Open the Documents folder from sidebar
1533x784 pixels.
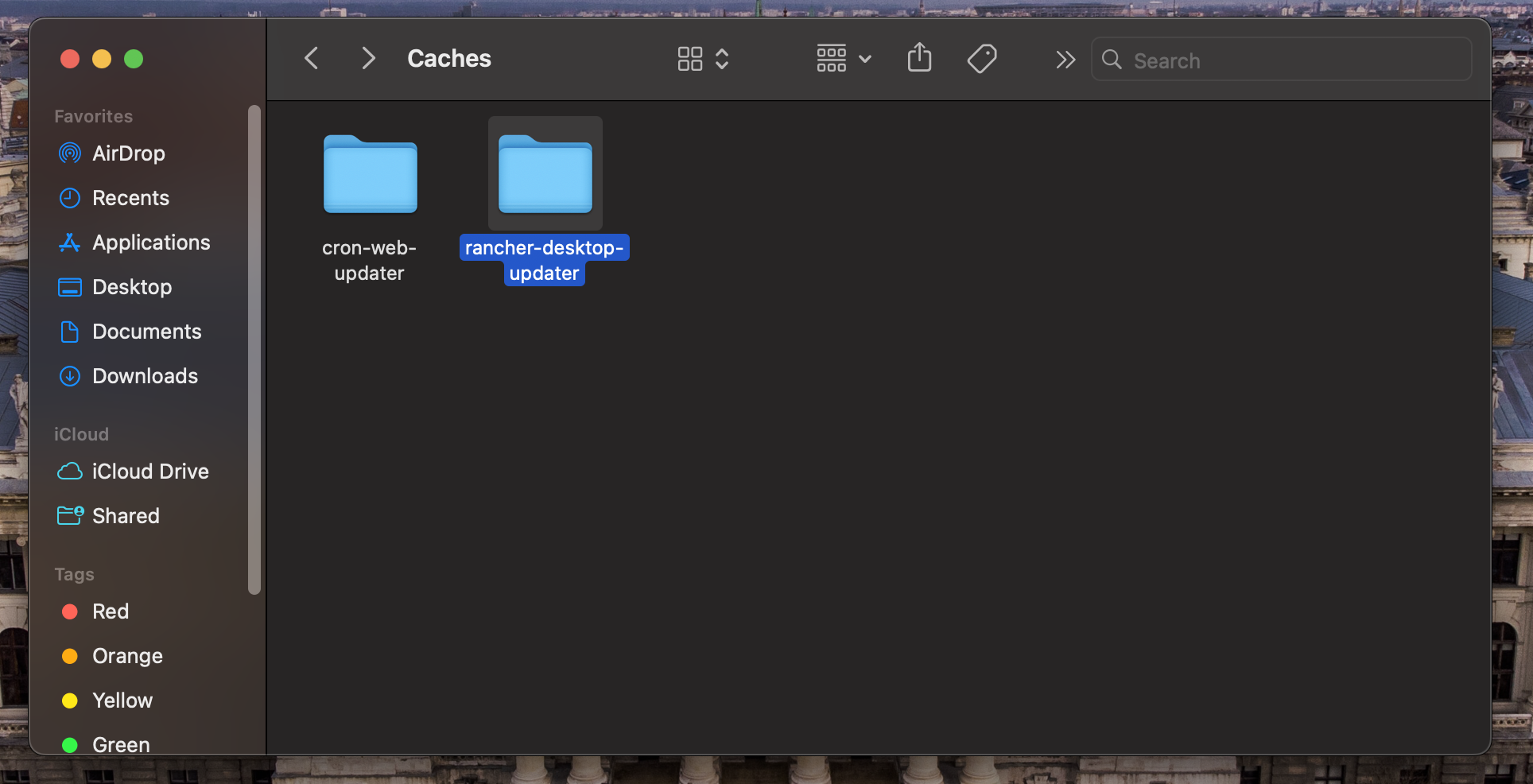click(146, 331)
